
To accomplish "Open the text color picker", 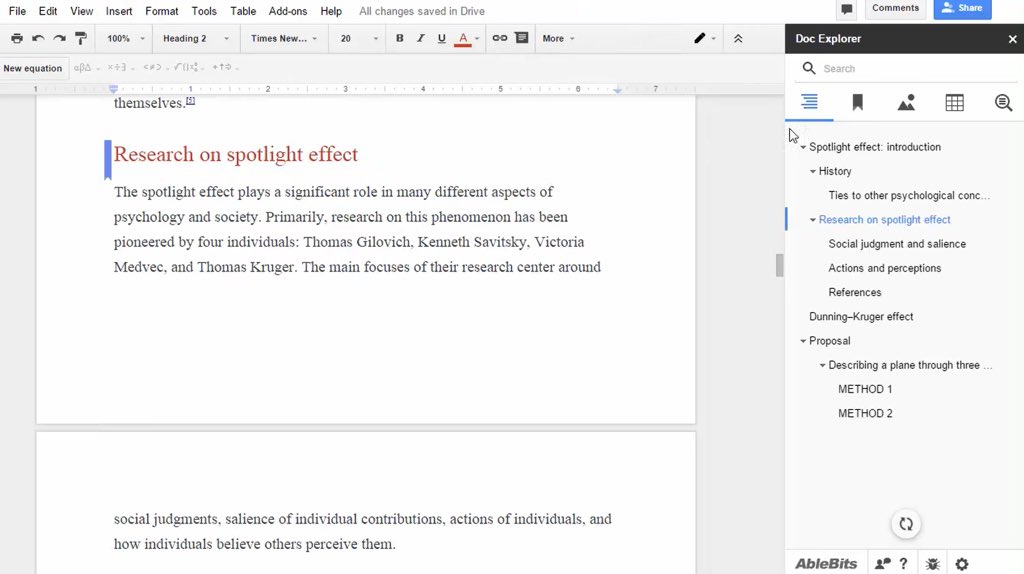I will (x=466, y=39).
